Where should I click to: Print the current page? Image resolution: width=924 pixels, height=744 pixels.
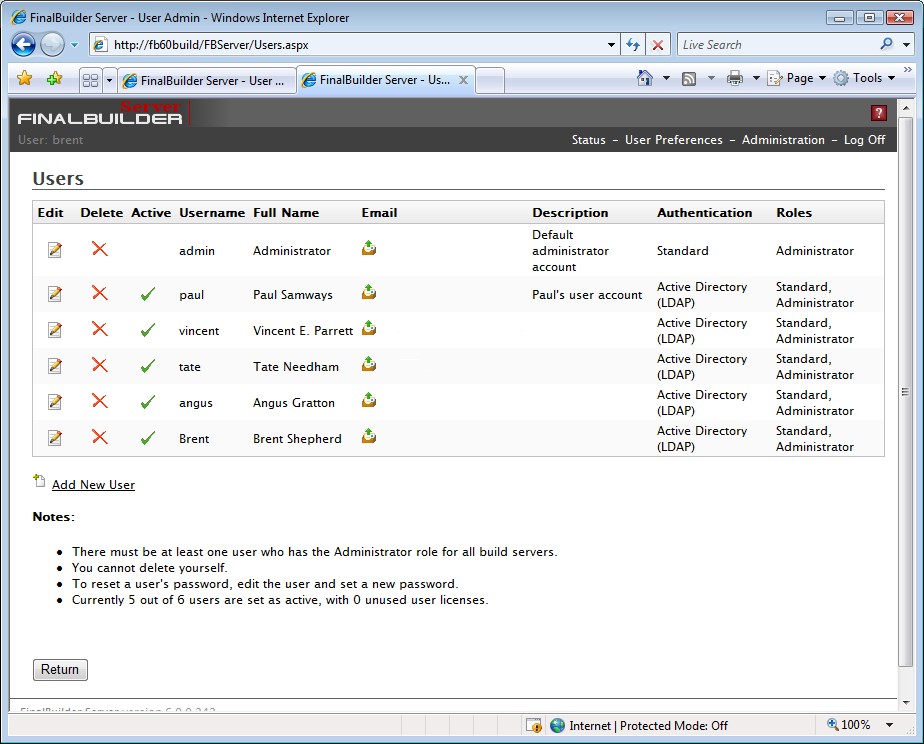pos(735,78)
